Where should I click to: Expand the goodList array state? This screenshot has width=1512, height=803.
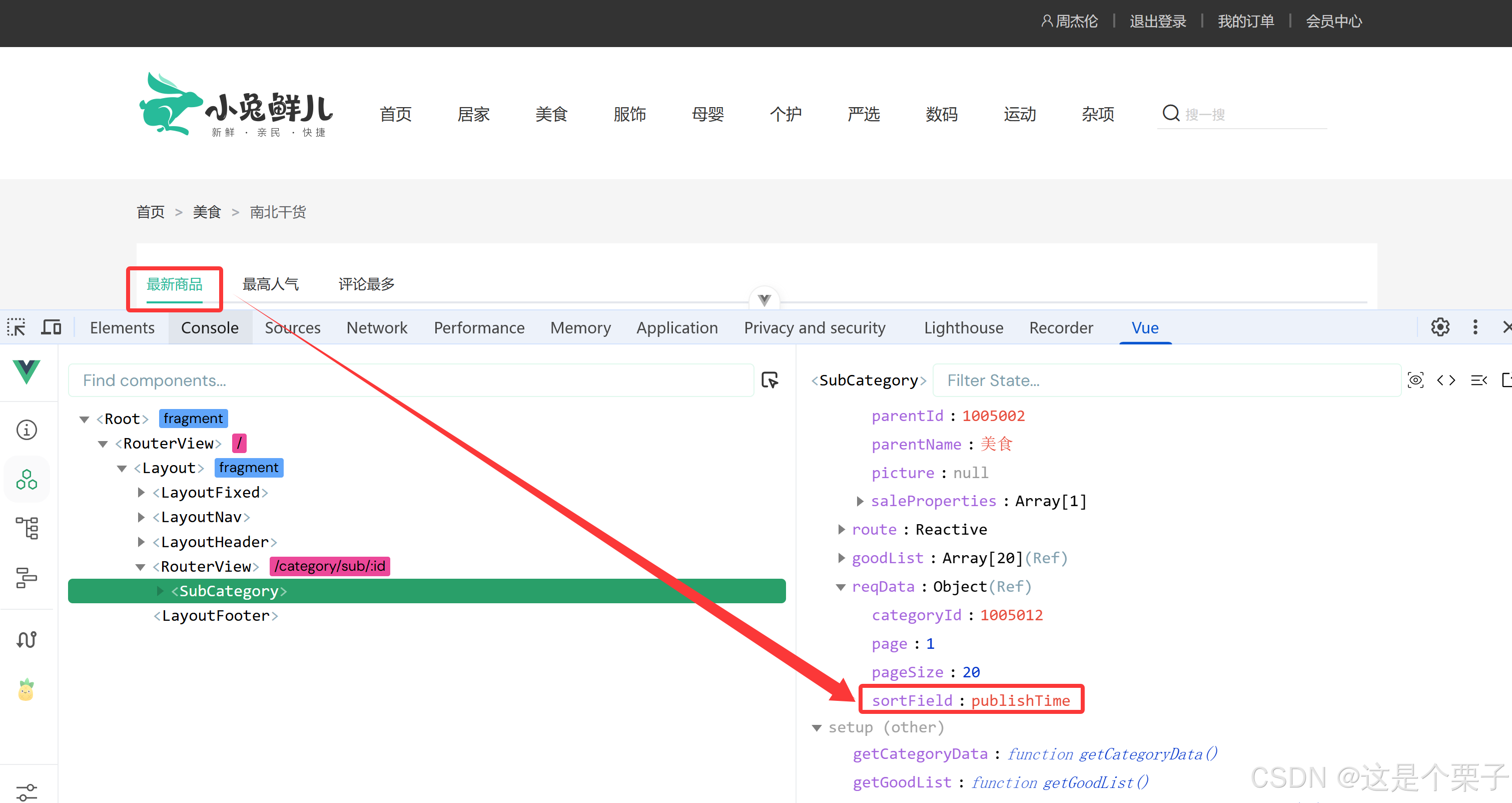click(x=841, y=558)
